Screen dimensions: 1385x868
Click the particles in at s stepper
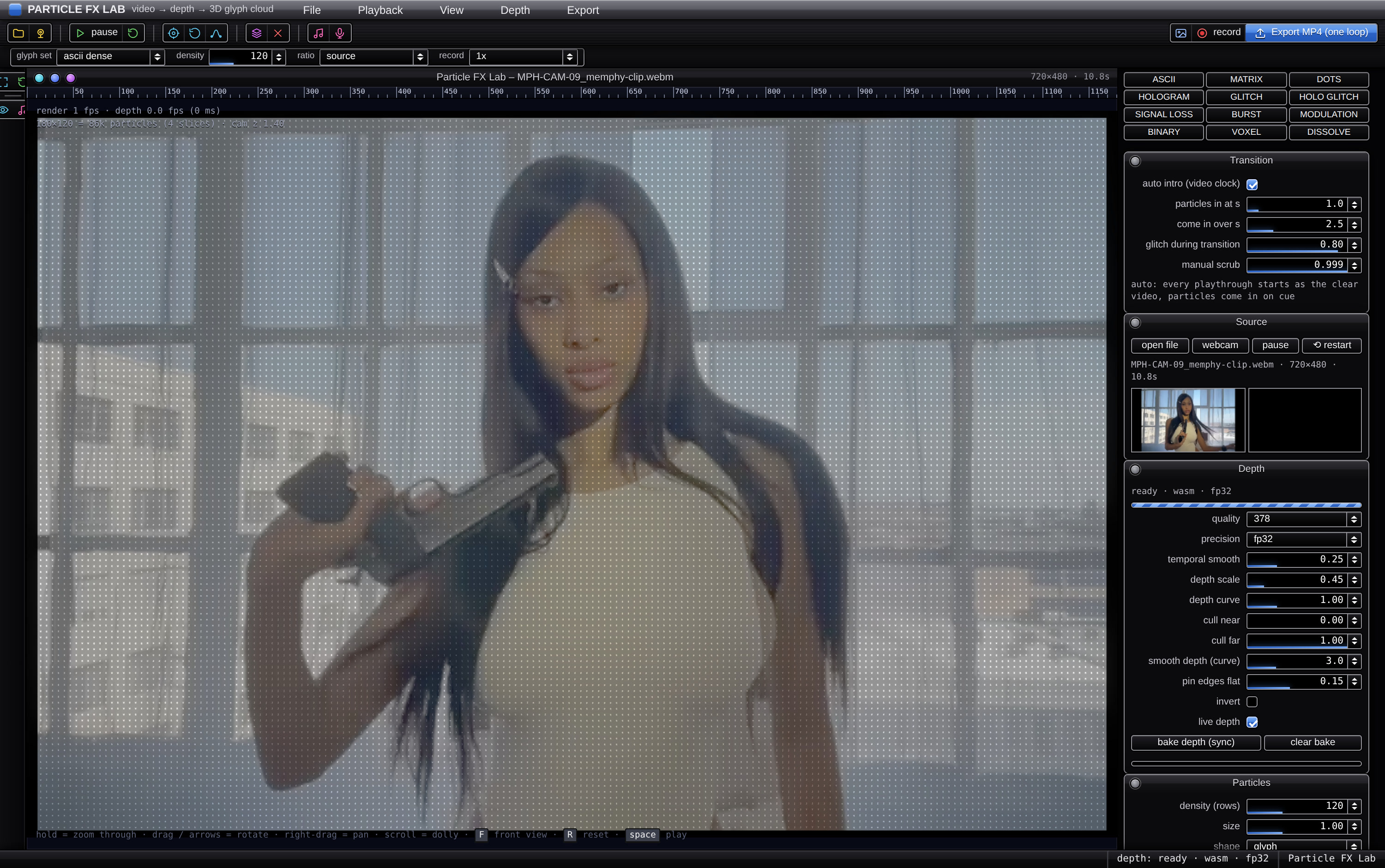[1355, 205]
